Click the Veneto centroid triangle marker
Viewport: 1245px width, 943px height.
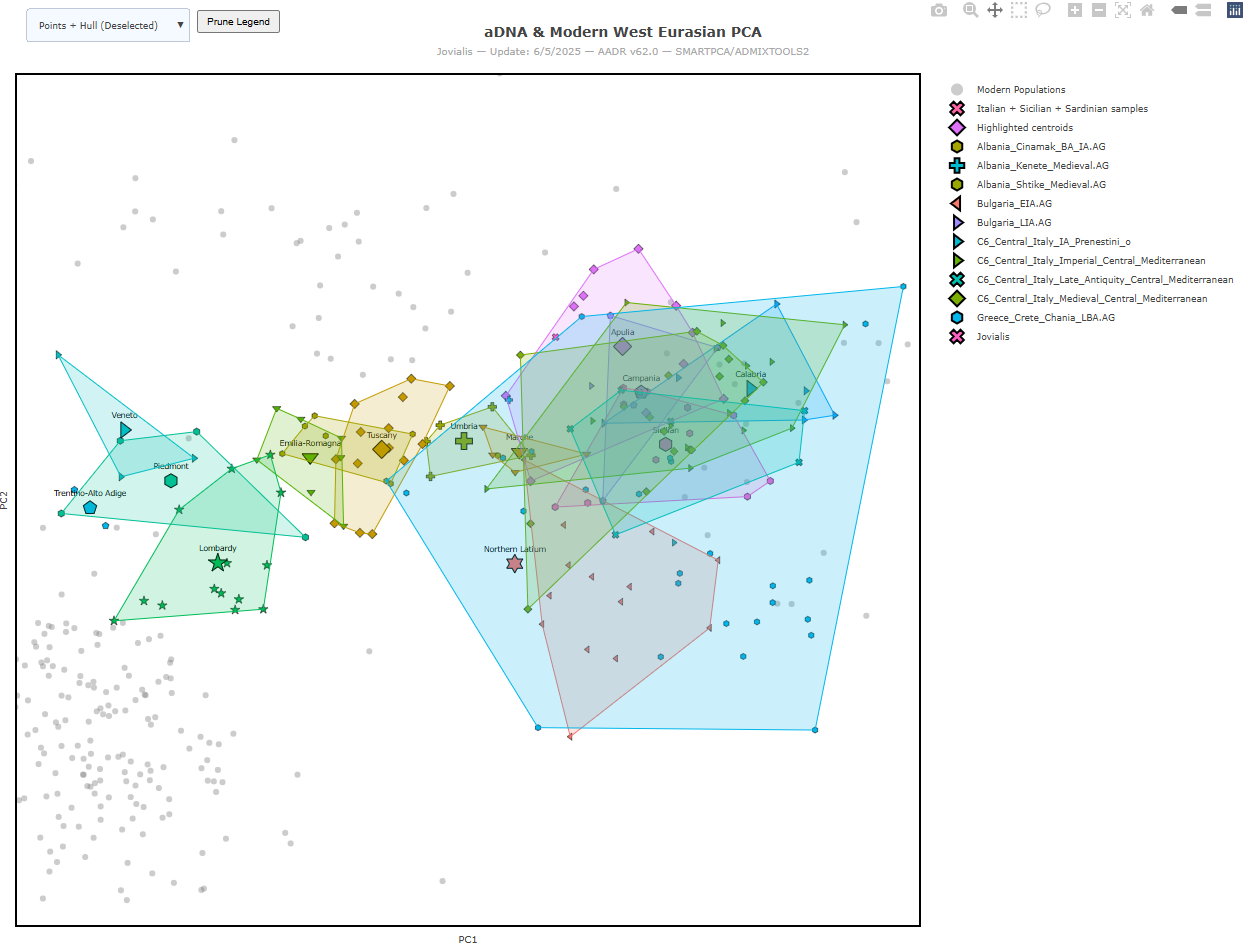(x=125, y=430)
